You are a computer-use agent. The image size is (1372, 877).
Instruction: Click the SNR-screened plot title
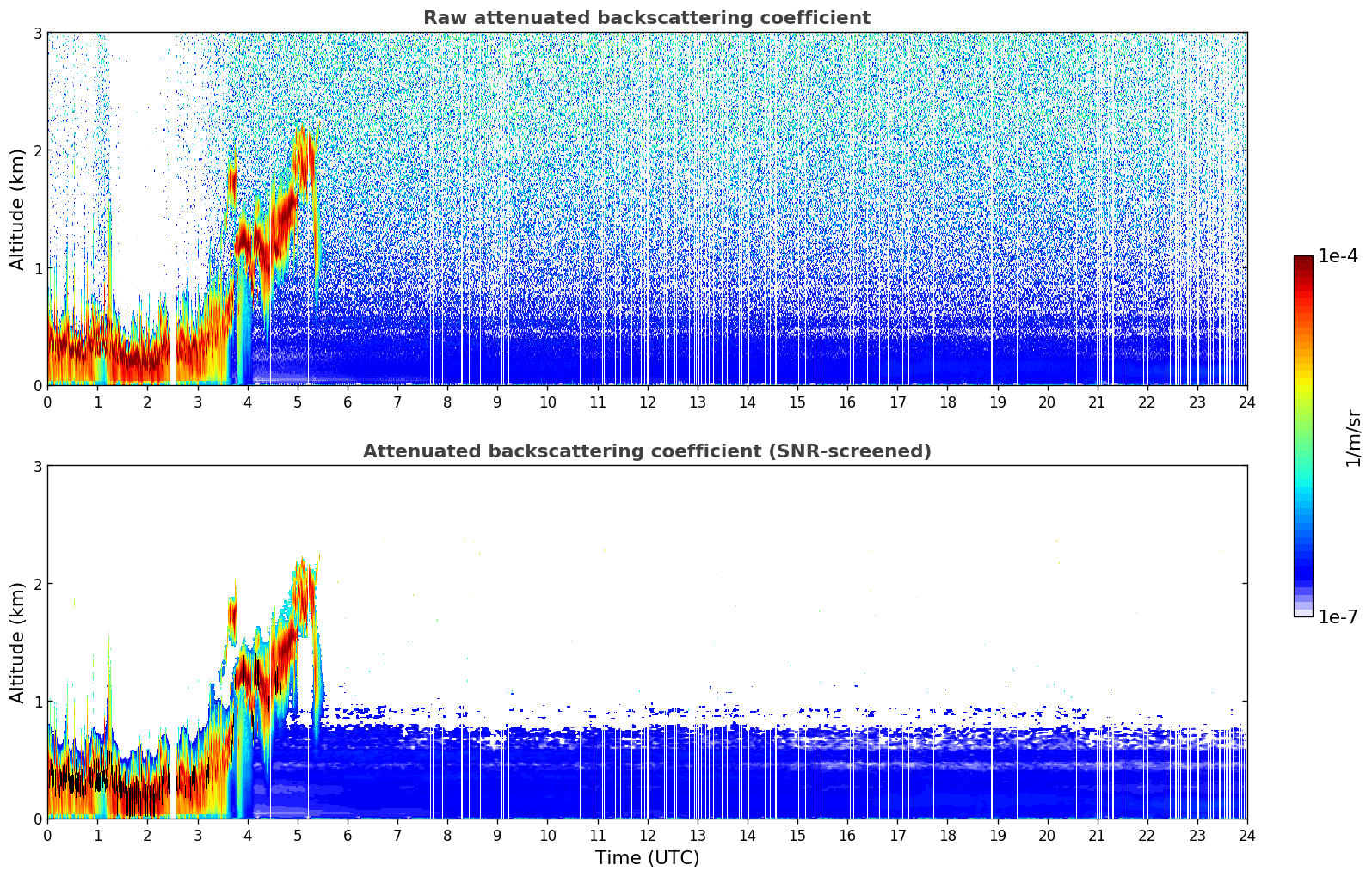click(x=646, y=451)
